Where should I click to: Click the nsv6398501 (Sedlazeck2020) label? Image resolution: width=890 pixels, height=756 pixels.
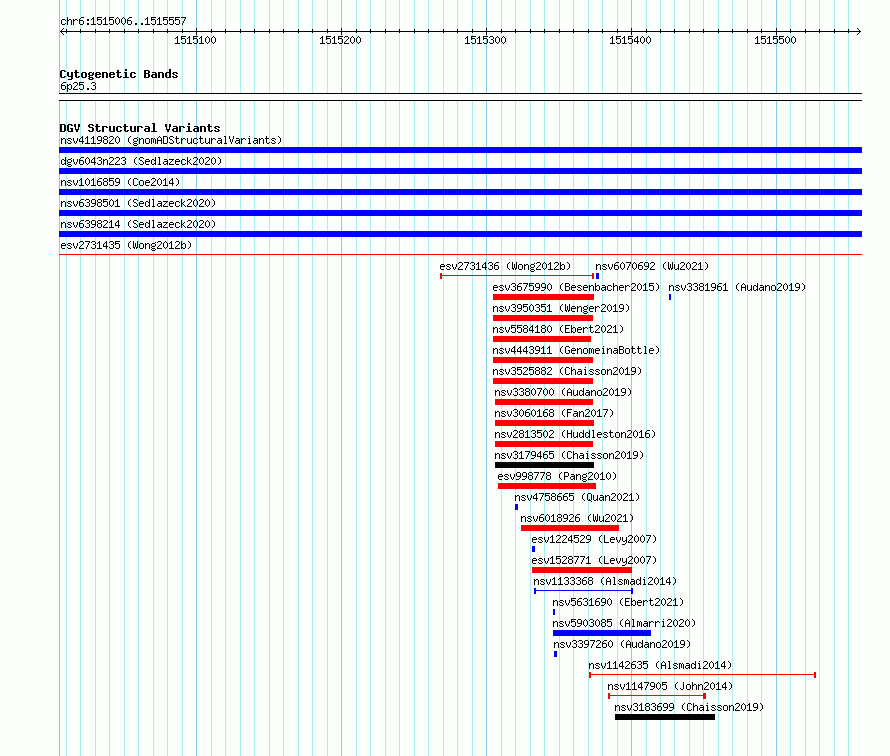point(138,203)
